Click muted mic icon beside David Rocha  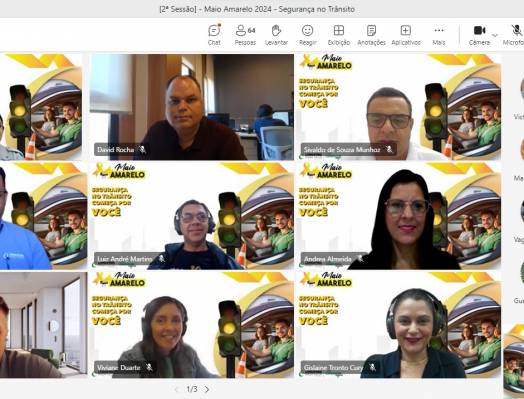[x=142, y=149]
